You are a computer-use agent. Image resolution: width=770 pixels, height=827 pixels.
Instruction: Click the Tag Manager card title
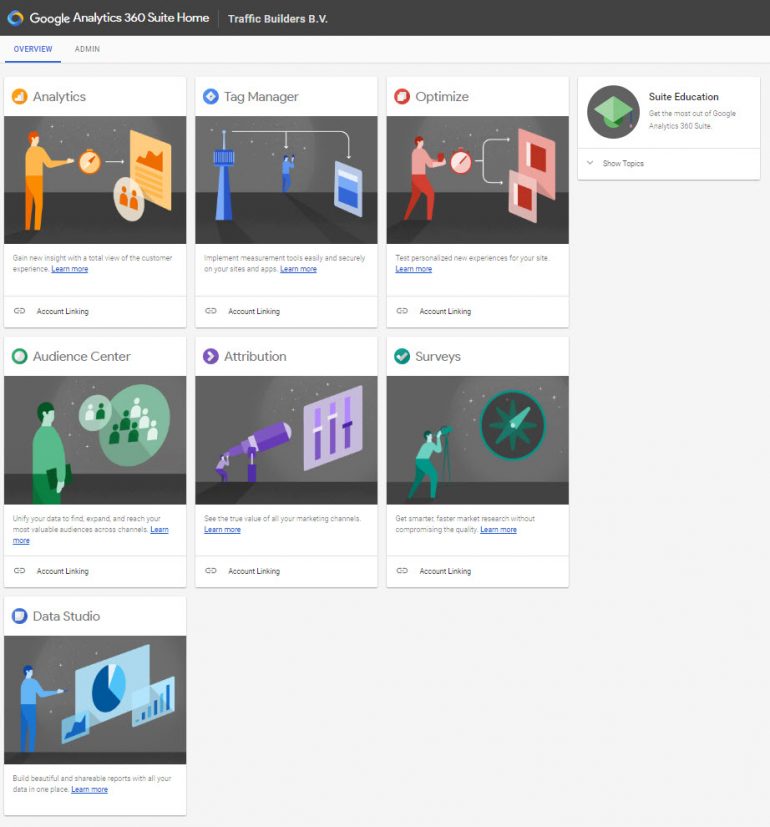(x=261, y=97)
